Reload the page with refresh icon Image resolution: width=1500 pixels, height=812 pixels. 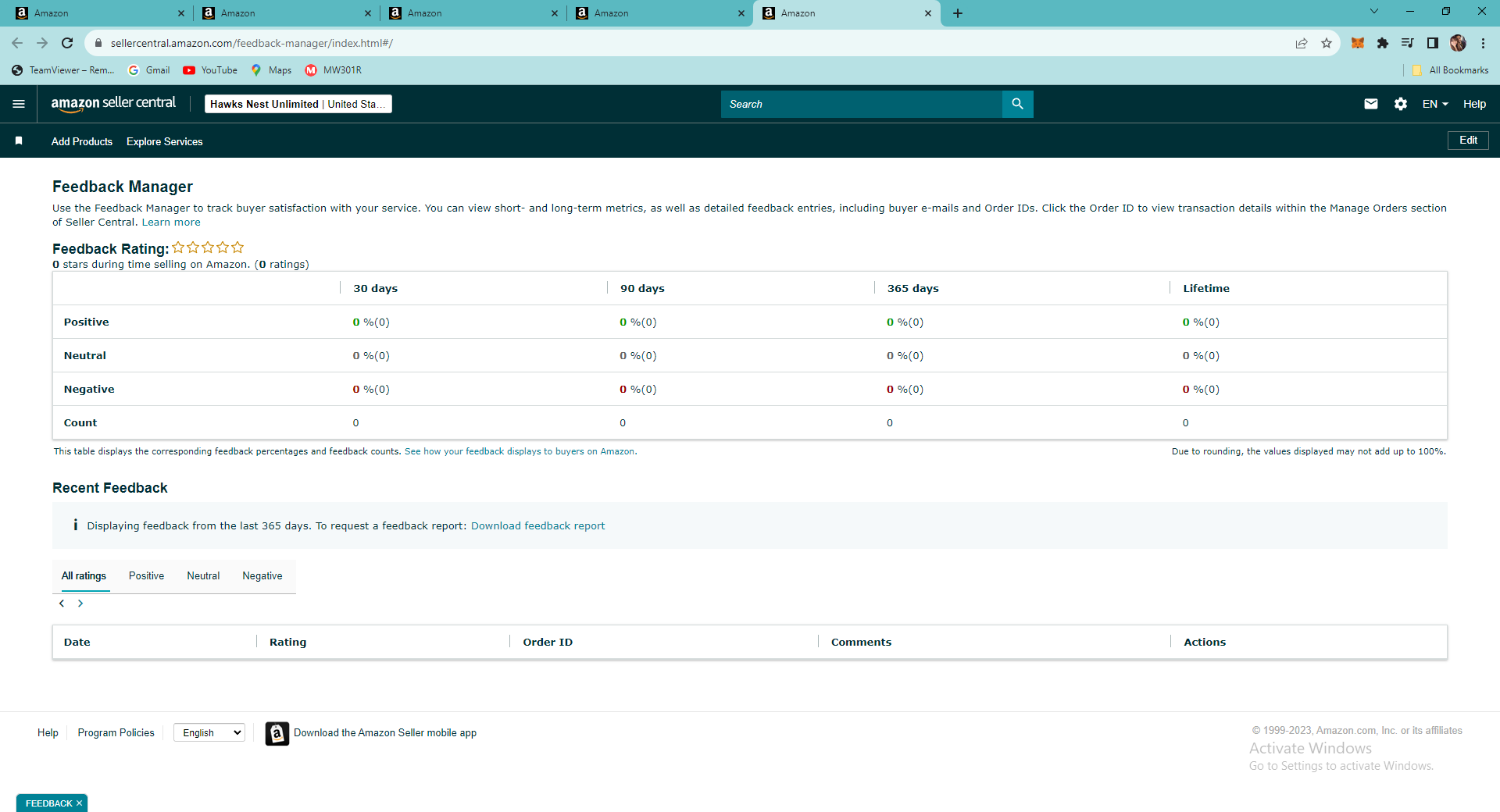tap(67, 43)
